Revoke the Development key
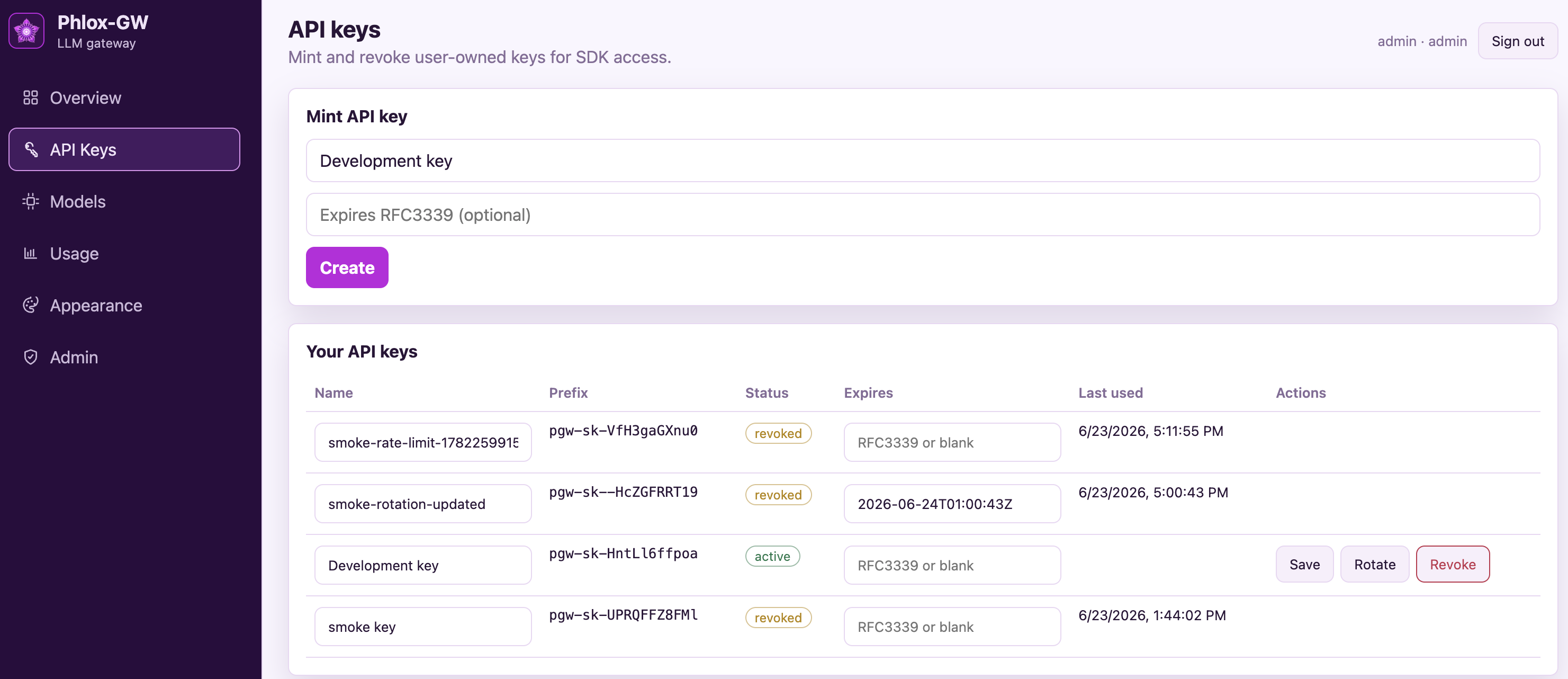Screen dimensions: 1568x679 click(x=1453, y=565)
